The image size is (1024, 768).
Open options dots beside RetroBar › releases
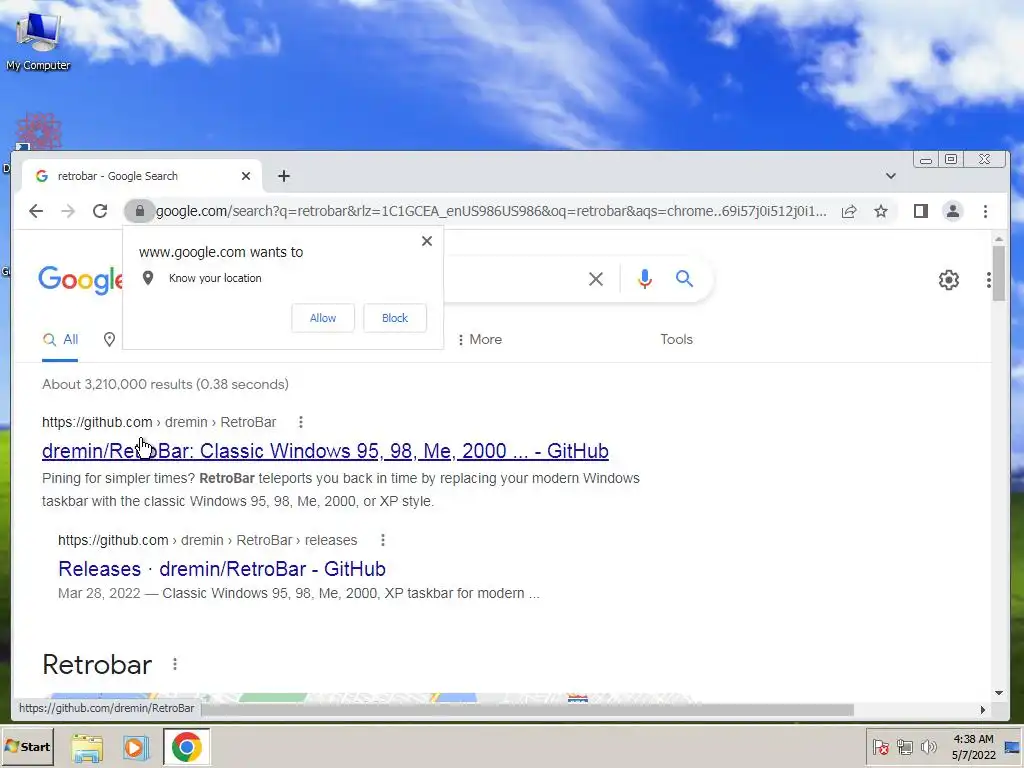[x=383, y=540]
